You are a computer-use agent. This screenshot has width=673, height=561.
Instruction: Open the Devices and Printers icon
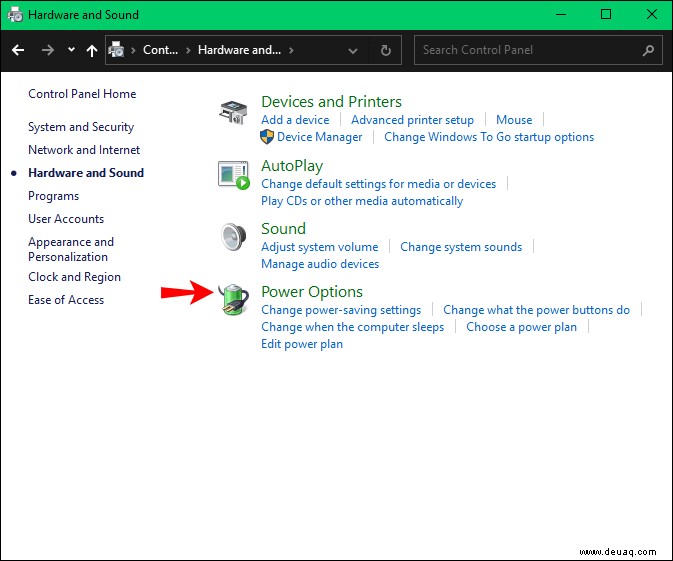click(233, 112)
